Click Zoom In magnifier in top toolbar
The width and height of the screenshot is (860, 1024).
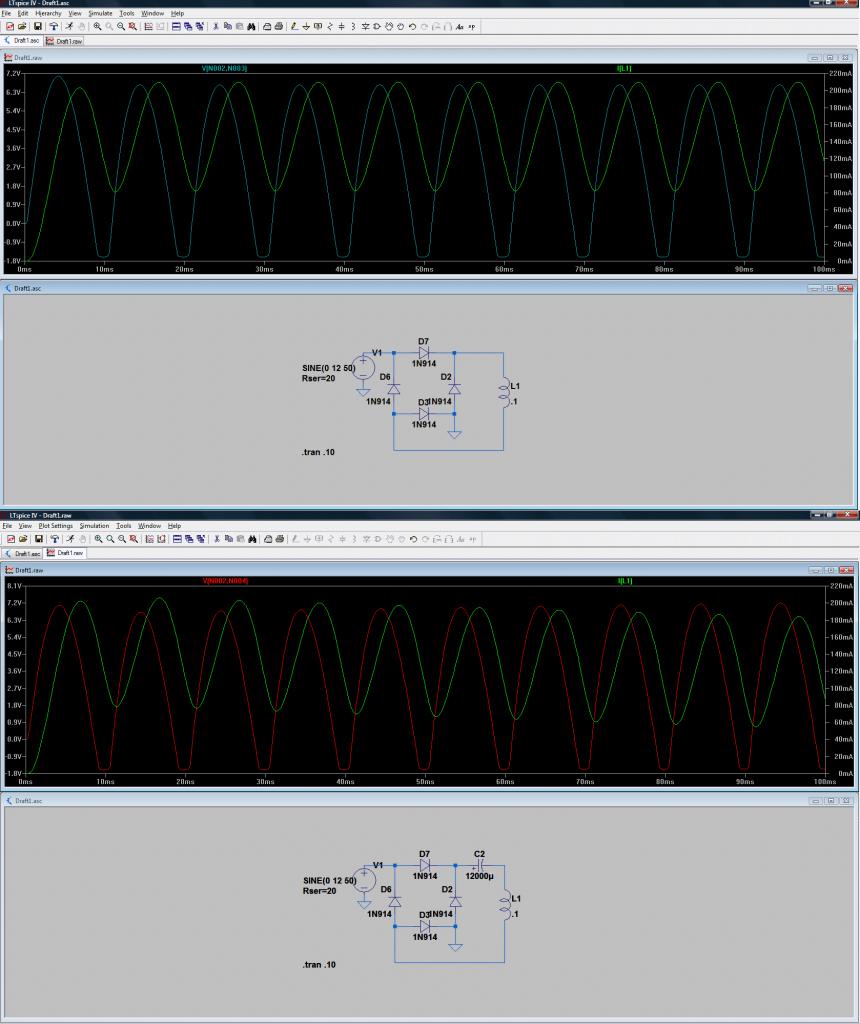coord(97,27)
